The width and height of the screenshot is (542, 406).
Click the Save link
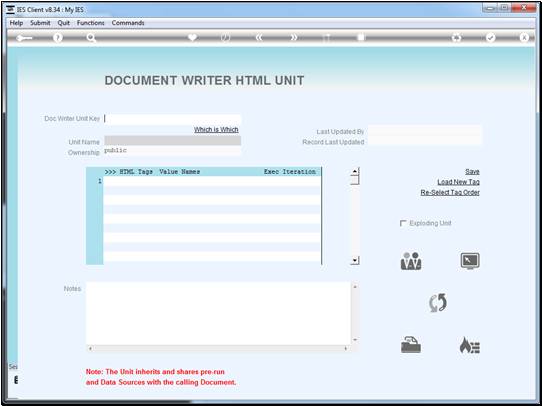(472, 172)
